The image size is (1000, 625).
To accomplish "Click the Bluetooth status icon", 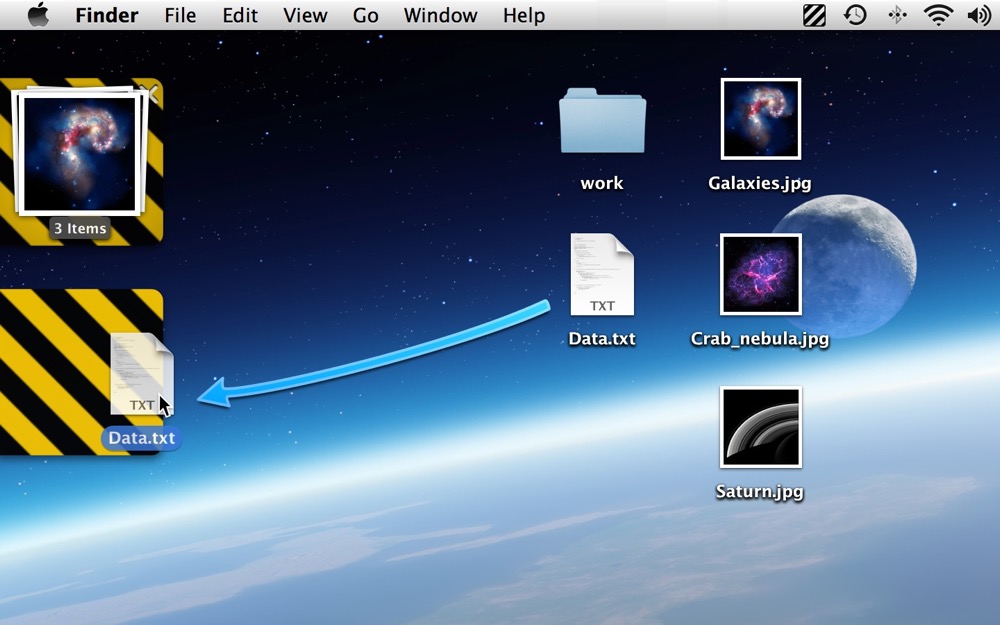I will [897, 15].
